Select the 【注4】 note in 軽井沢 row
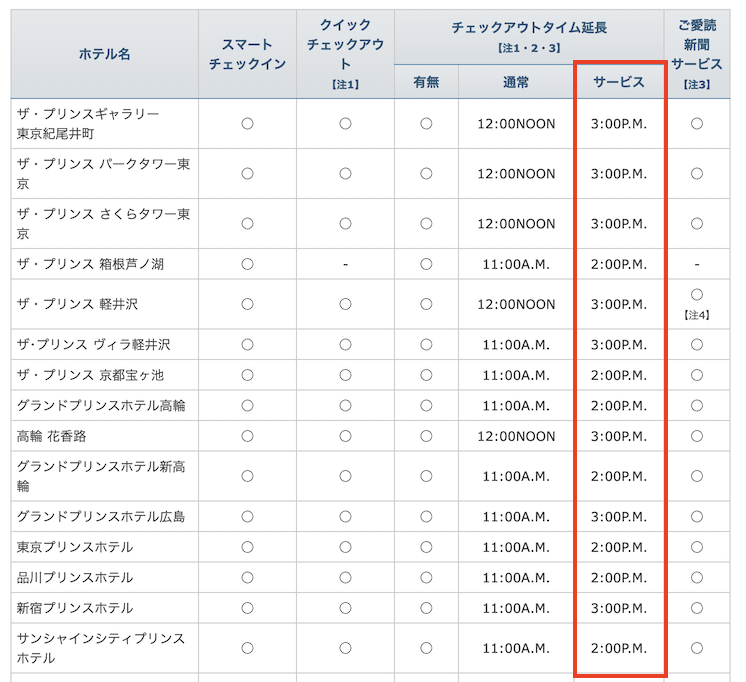Screen dimensions: 746x682 click(x=697, y=315)
